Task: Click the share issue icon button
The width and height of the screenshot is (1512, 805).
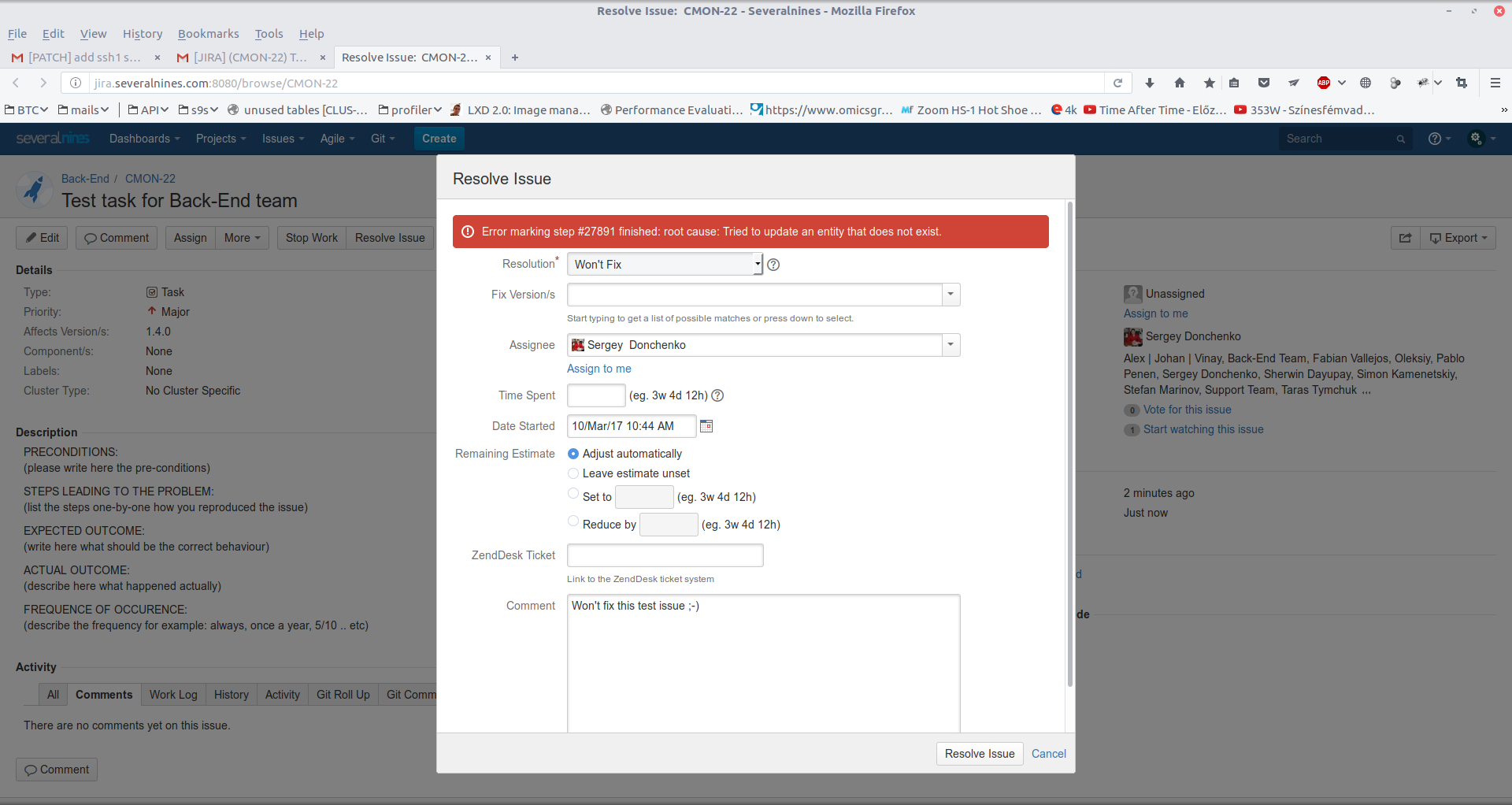Action: pyautogui.click(x=1406, y=238)
